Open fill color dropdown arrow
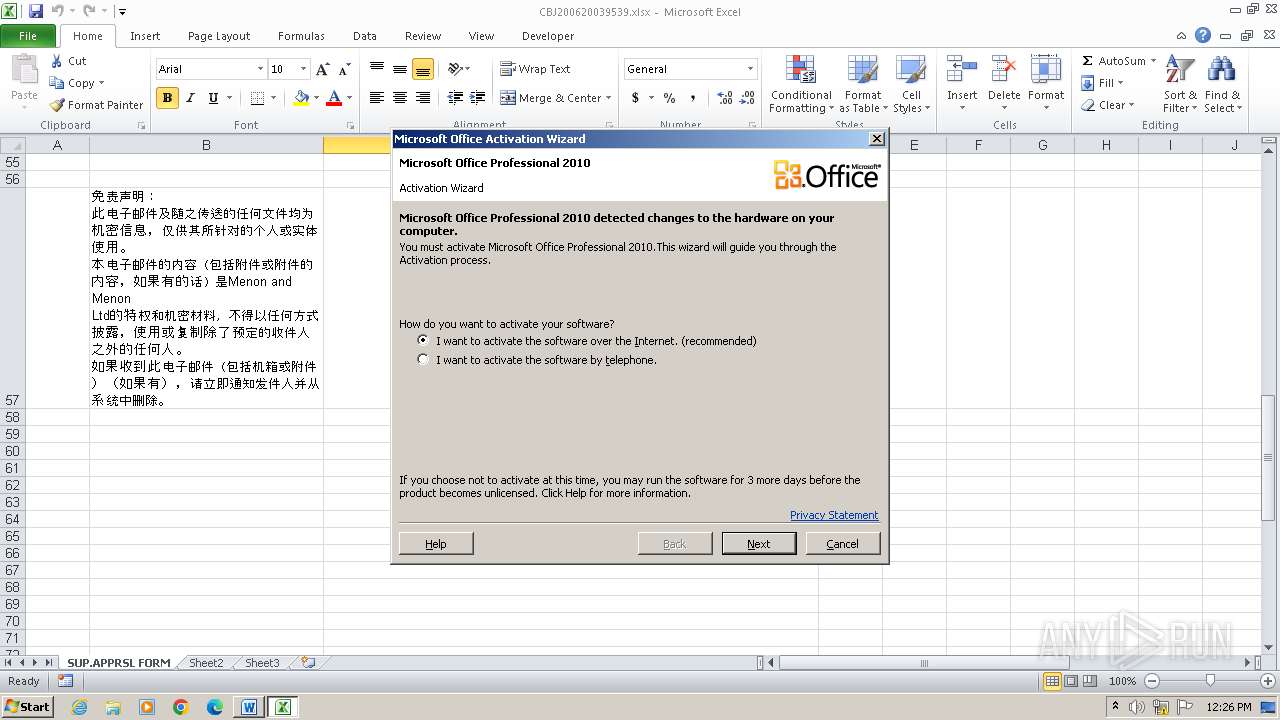Screen dimensions: 1280x720 (x=316, y=98)
